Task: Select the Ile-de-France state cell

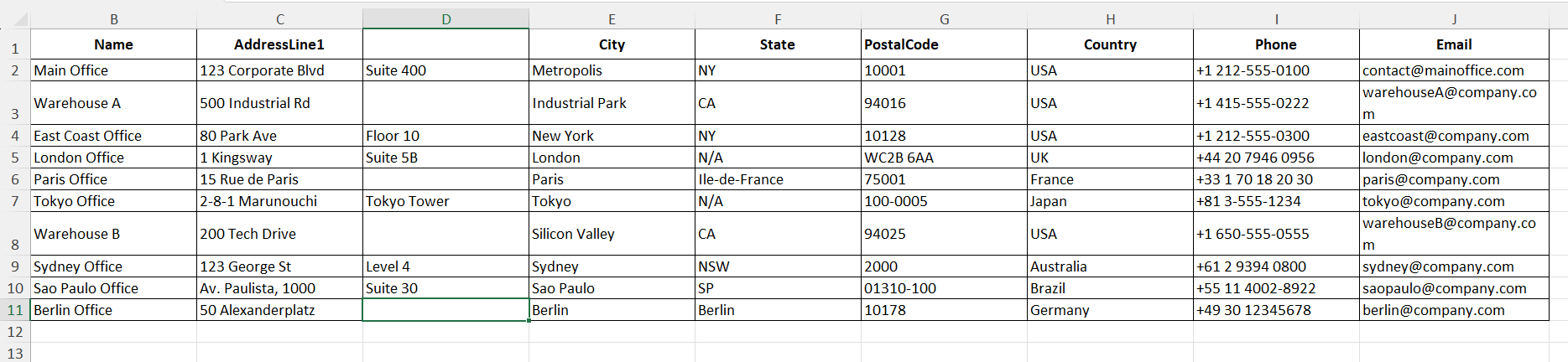Action: coord(778,179)
